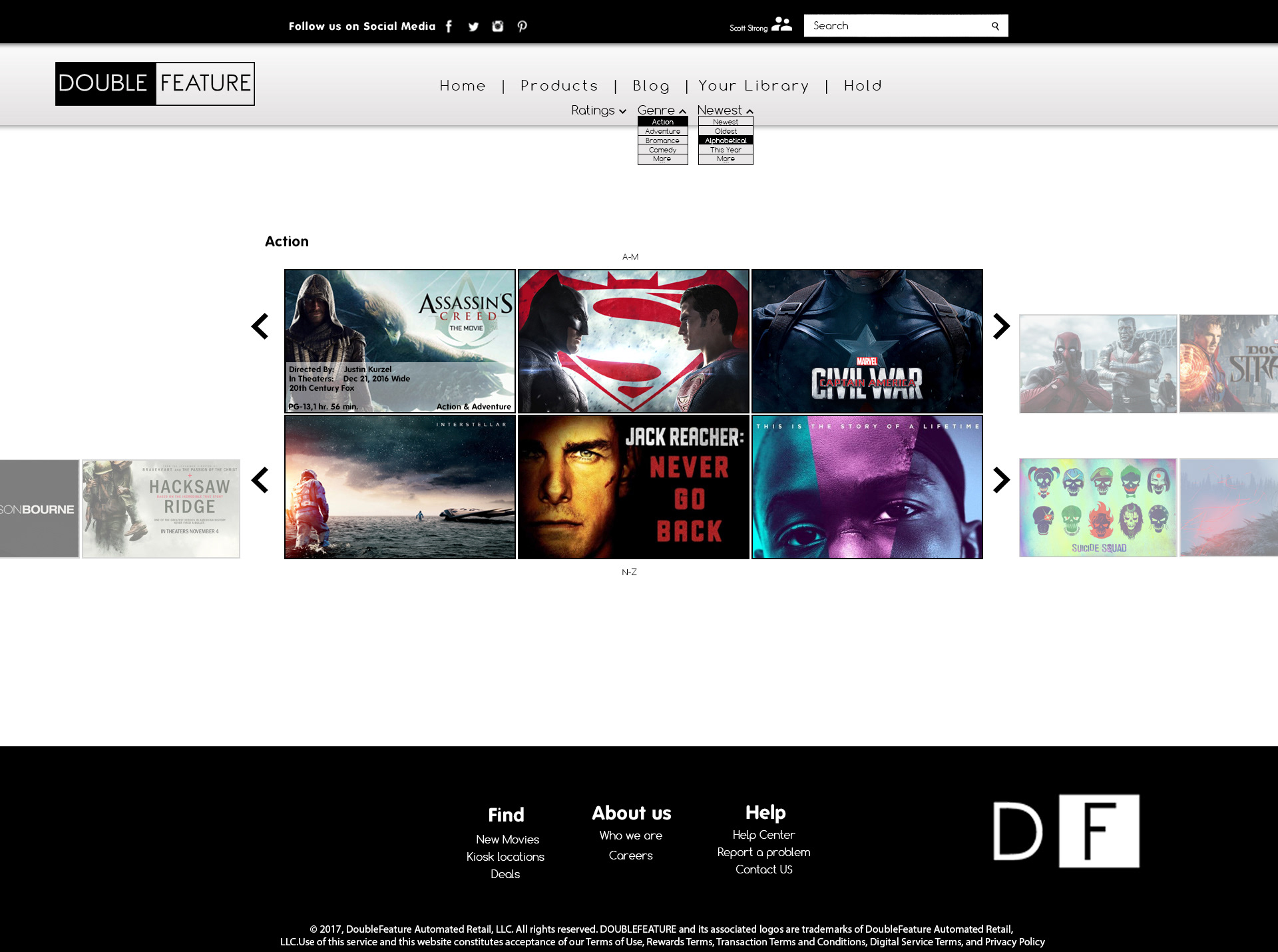Click previous arrow for N-Z row

pyautogui.click(x=260, y=480)
